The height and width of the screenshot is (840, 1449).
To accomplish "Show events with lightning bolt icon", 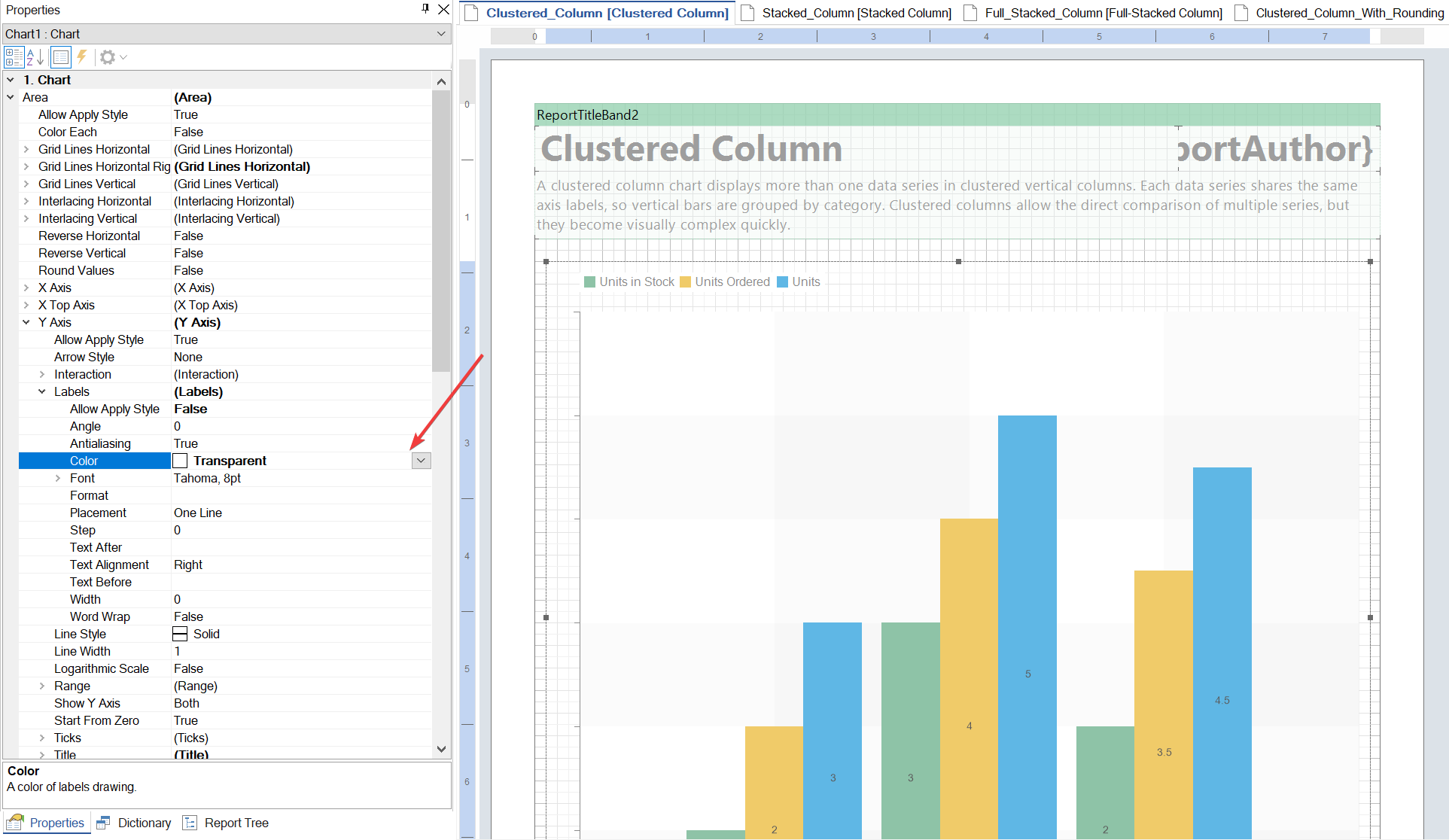I will pyautogui.click(x=82, y=57).
